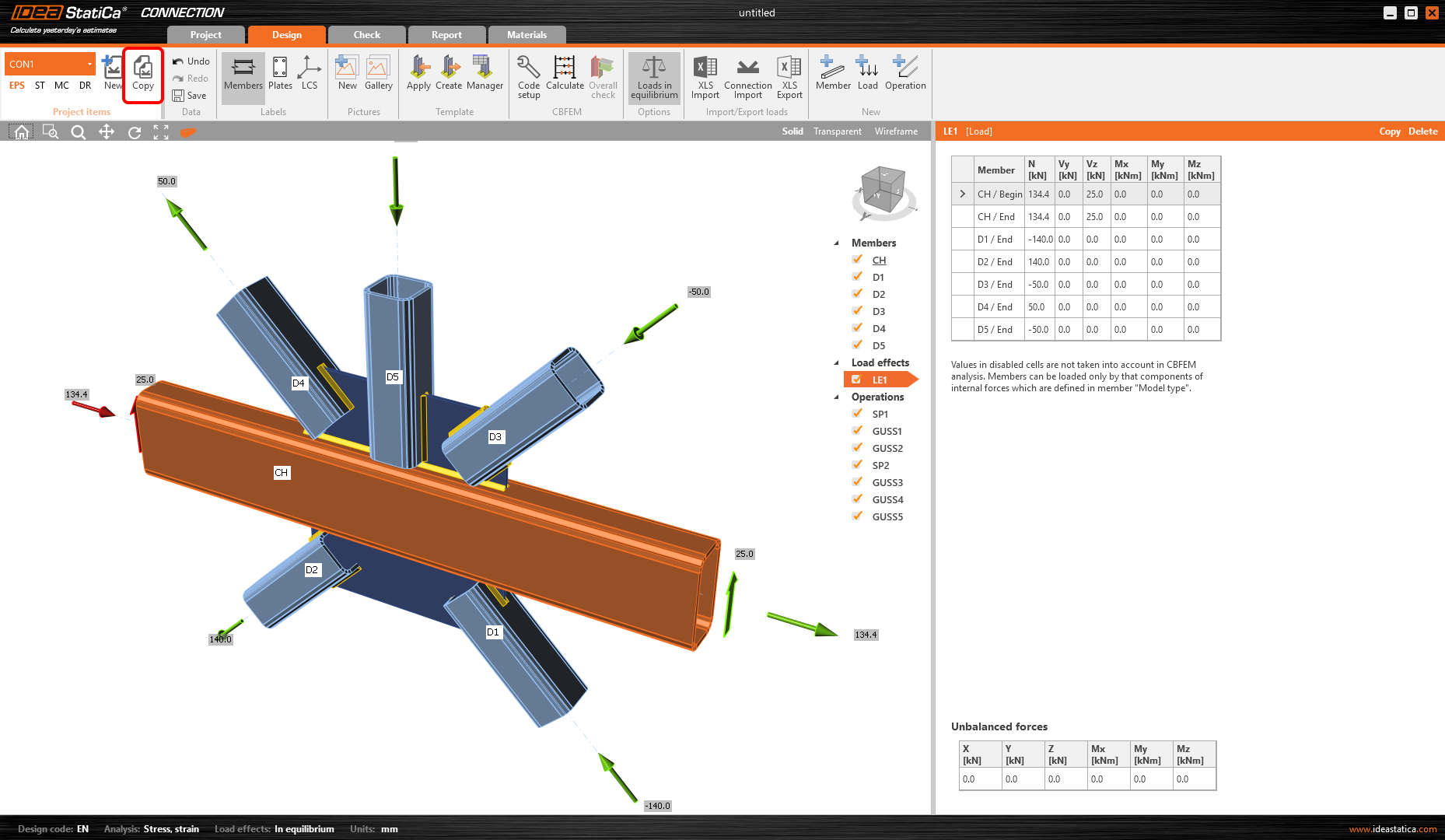This screenshot has height=840, width=1445.
Task: Uncheck the D3 member checkbox
Action: 857,311
